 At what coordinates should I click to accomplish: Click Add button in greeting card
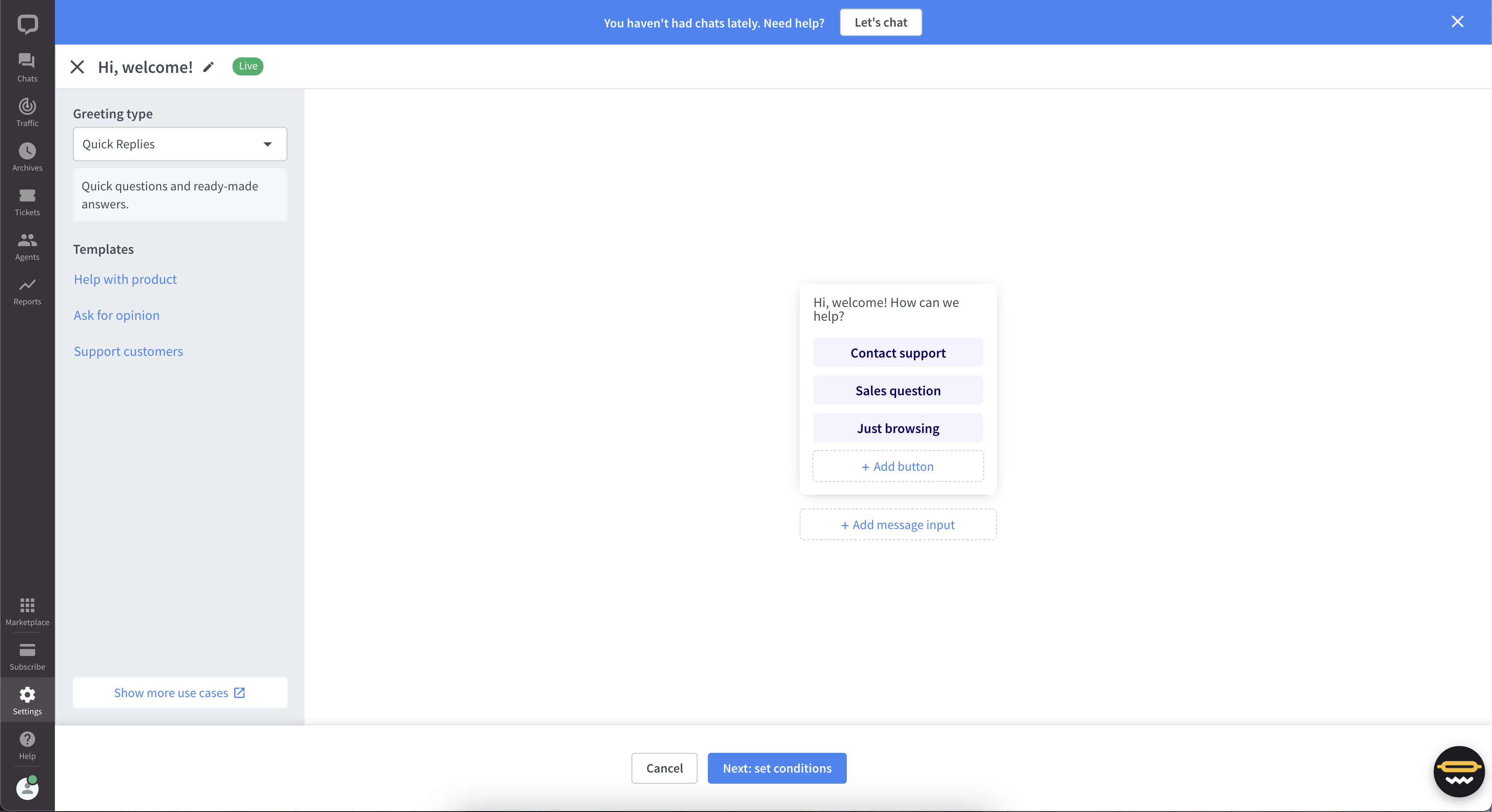(898, 466)
